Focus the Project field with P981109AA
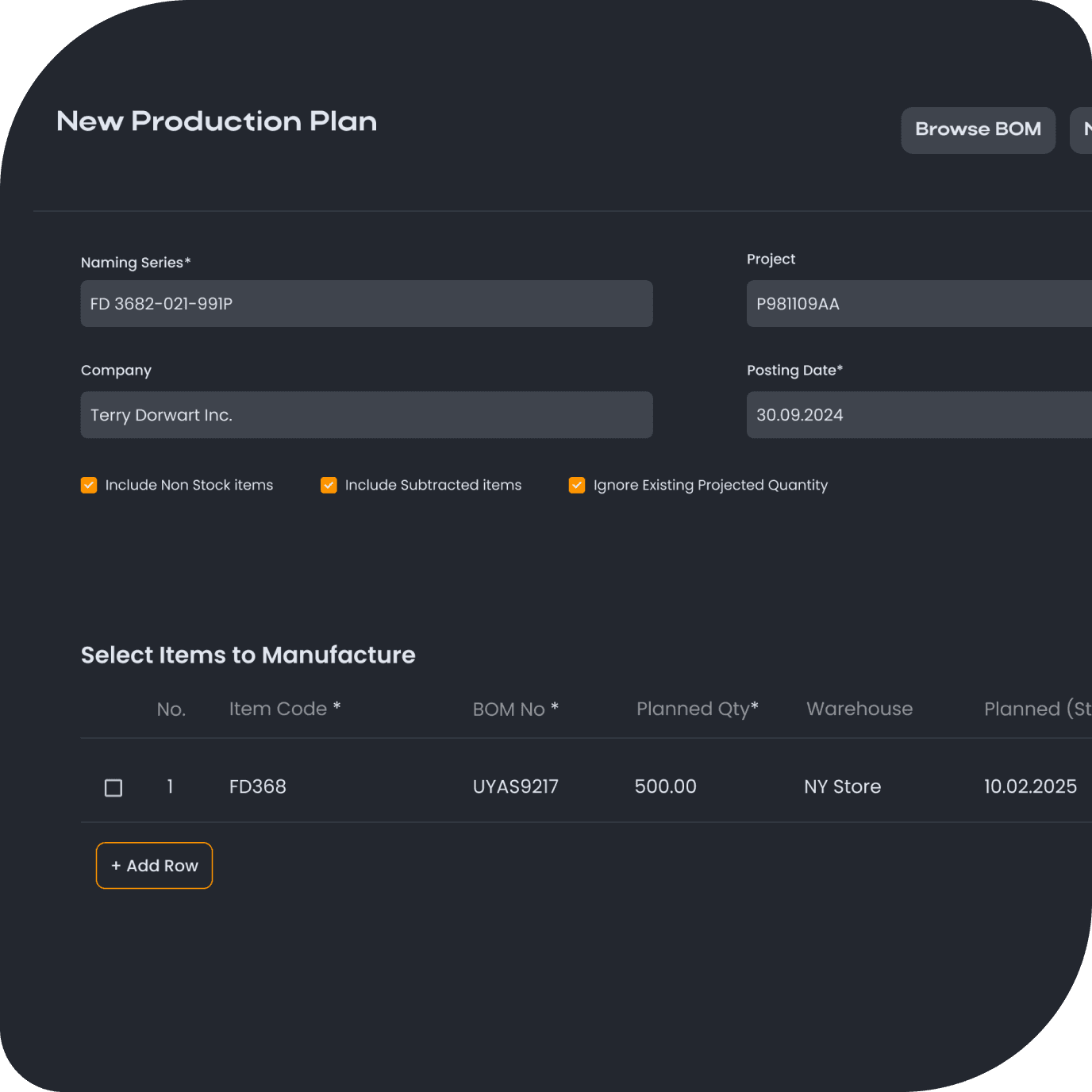The image size is (1092, 1092). point(919,303)
